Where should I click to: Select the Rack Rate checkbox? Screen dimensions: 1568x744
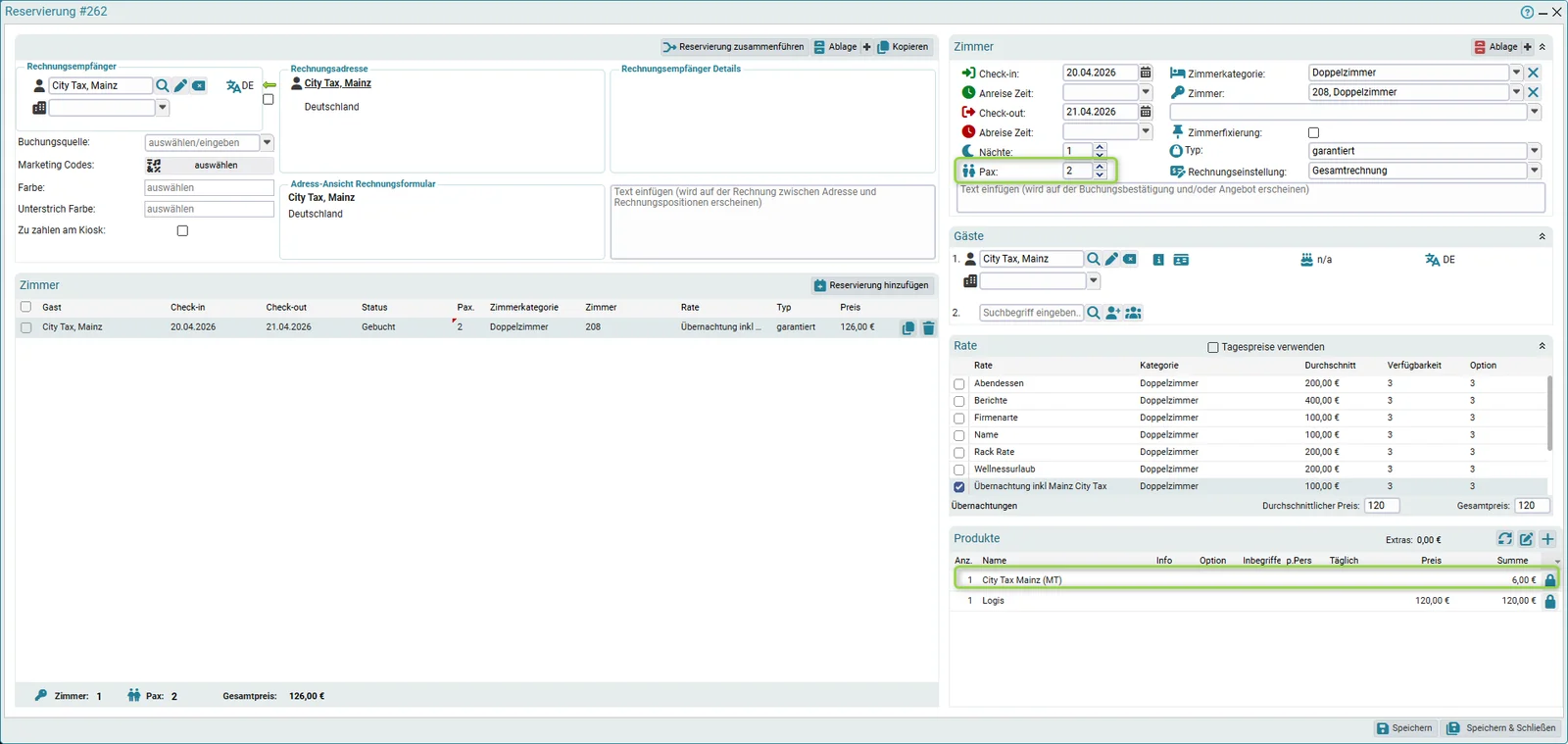(959, 453)
